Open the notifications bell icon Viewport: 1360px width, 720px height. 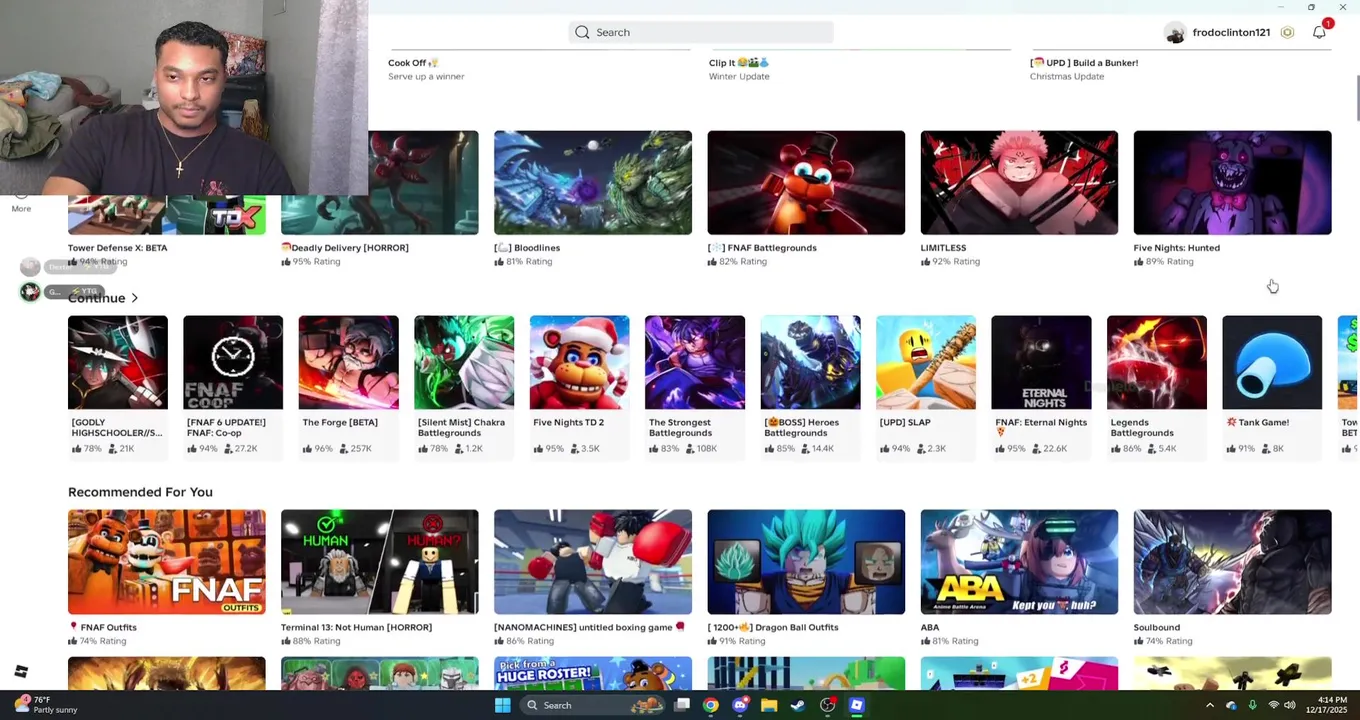[1319, 33]
